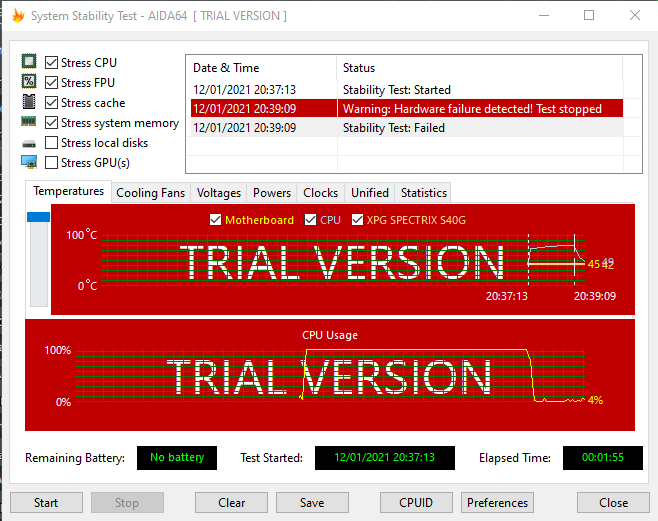Save the stability test results

312,503
